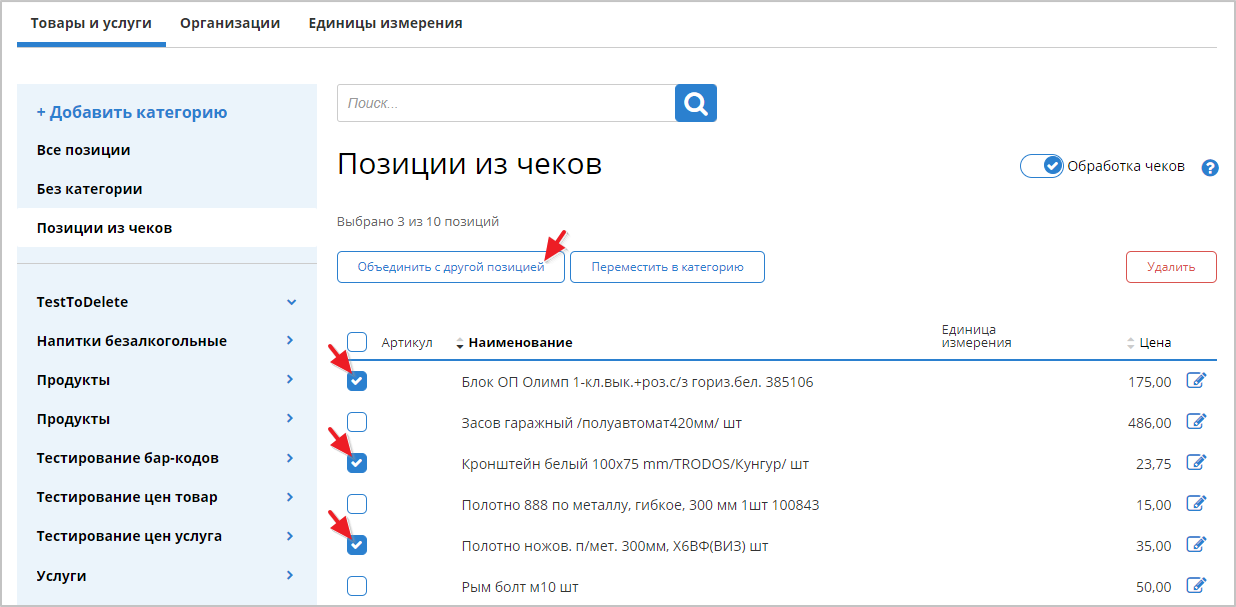Collapse the TestToDelete category
This screenshot has height=607, width=1236.
coord(291,302)
